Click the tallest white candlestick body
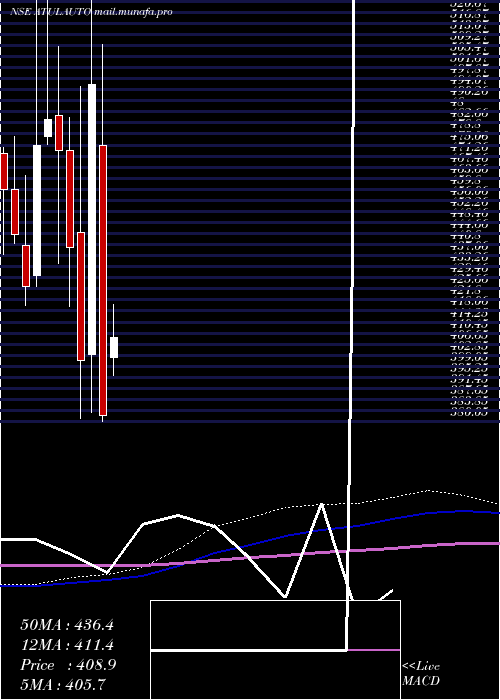 coord(92,220)
